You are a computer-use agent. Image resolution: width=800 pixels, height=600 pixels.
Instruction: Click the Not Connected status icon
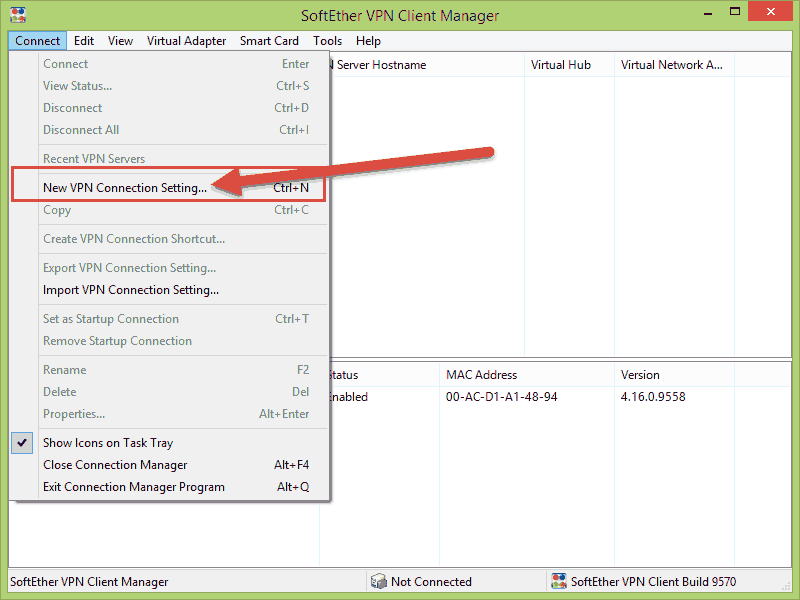[379, 581]
